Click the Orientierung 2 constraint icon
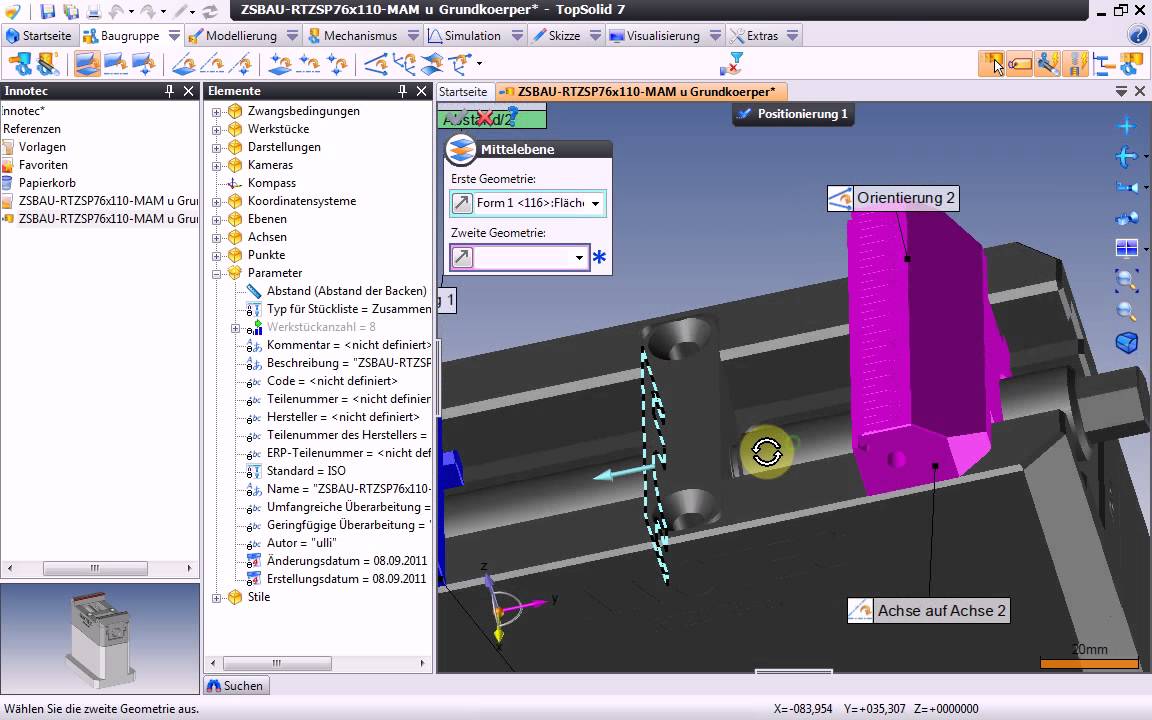 (x=840, y=198)
